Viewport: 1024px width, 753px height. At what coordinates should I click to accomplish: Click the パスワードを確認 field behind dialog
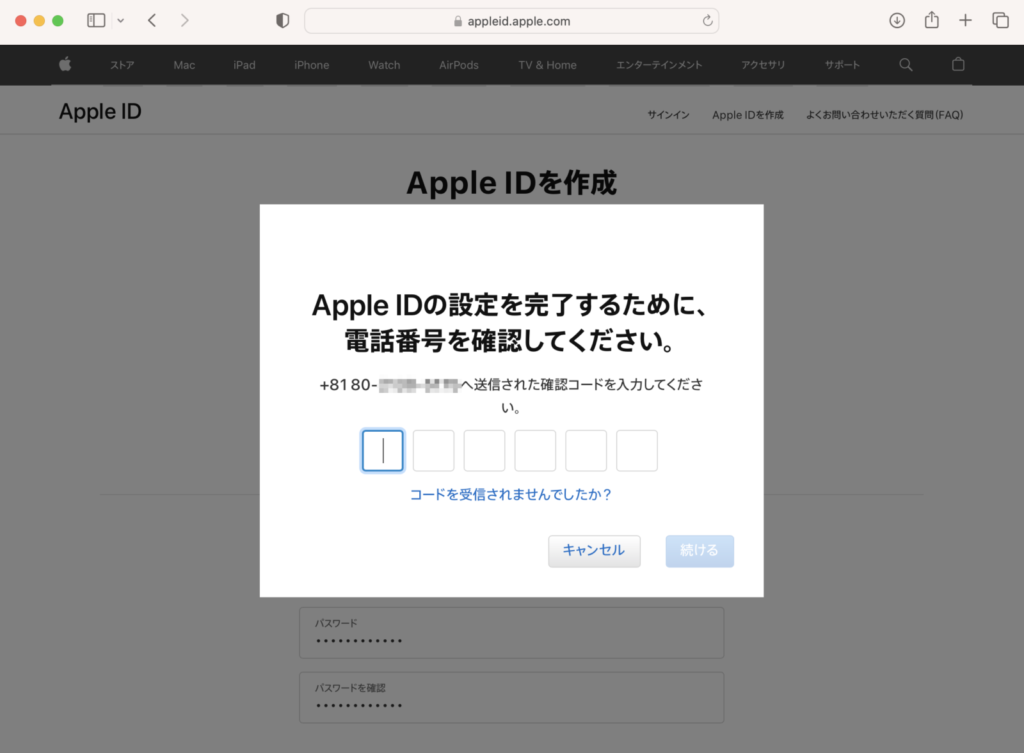[x=511, y=697]
